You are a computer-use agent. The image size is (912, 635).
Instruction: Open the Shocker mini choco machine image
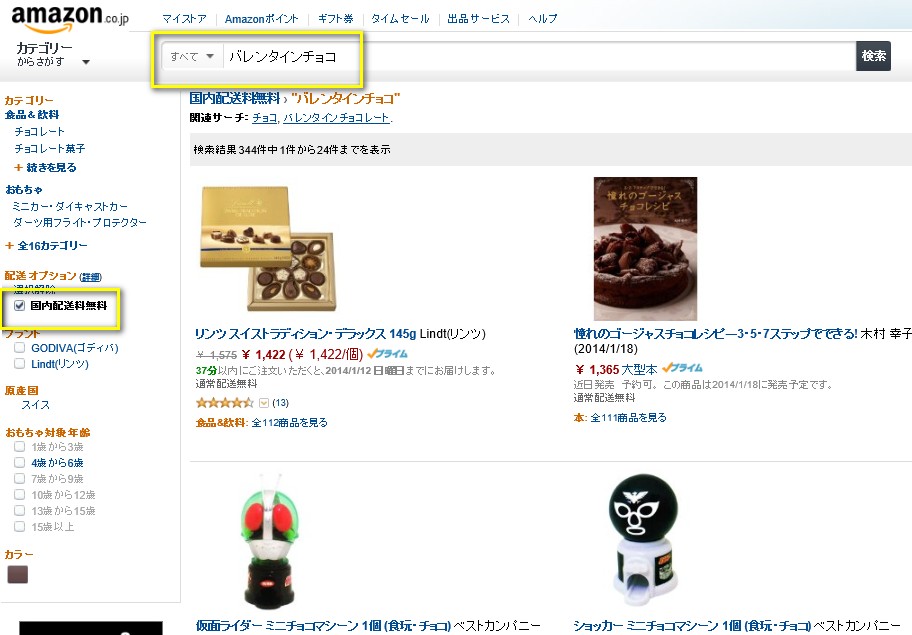[x=643, y=540]
